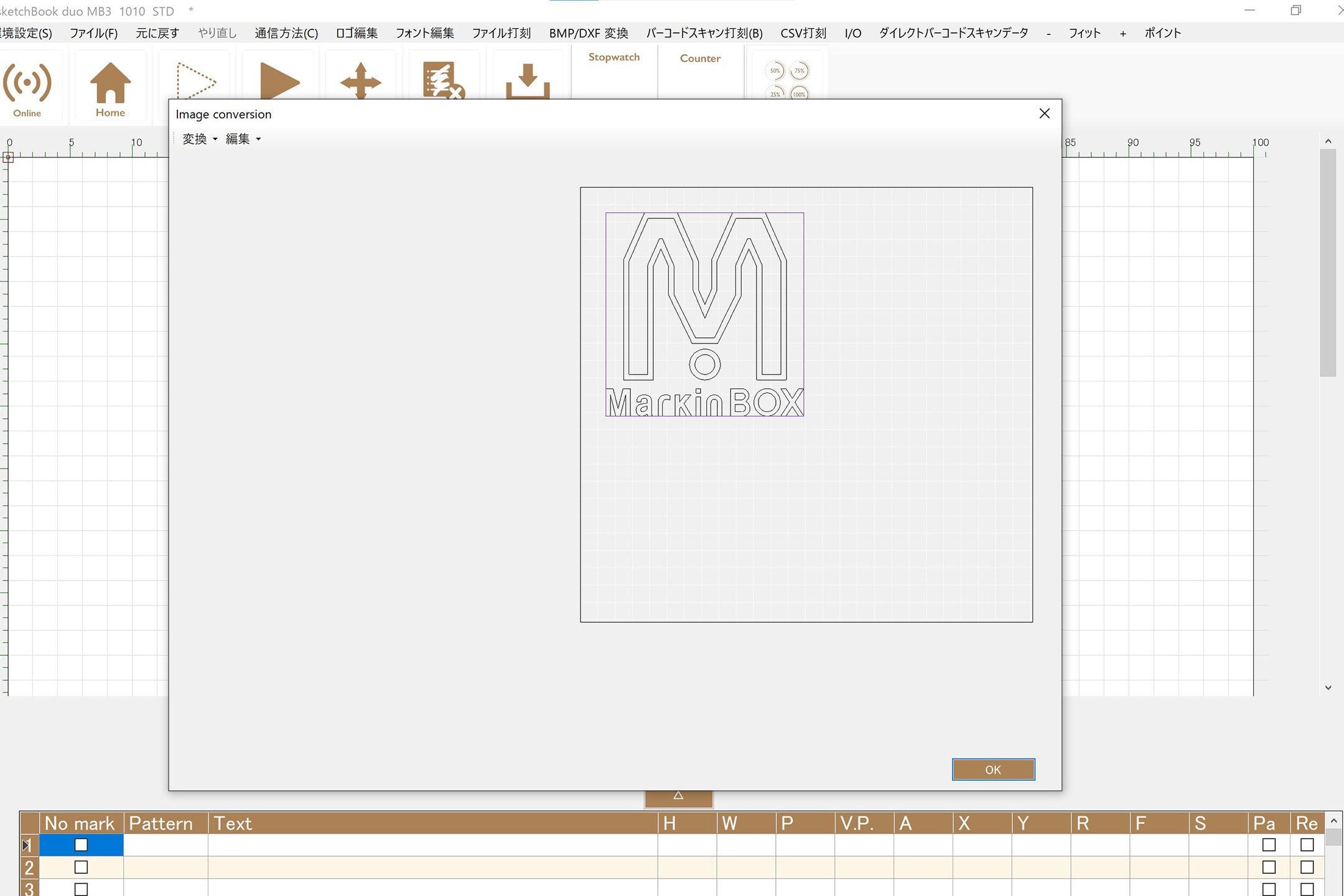Select the 50% circle icon
This screenshot has width=1344, height=896.
click(775, 71)
